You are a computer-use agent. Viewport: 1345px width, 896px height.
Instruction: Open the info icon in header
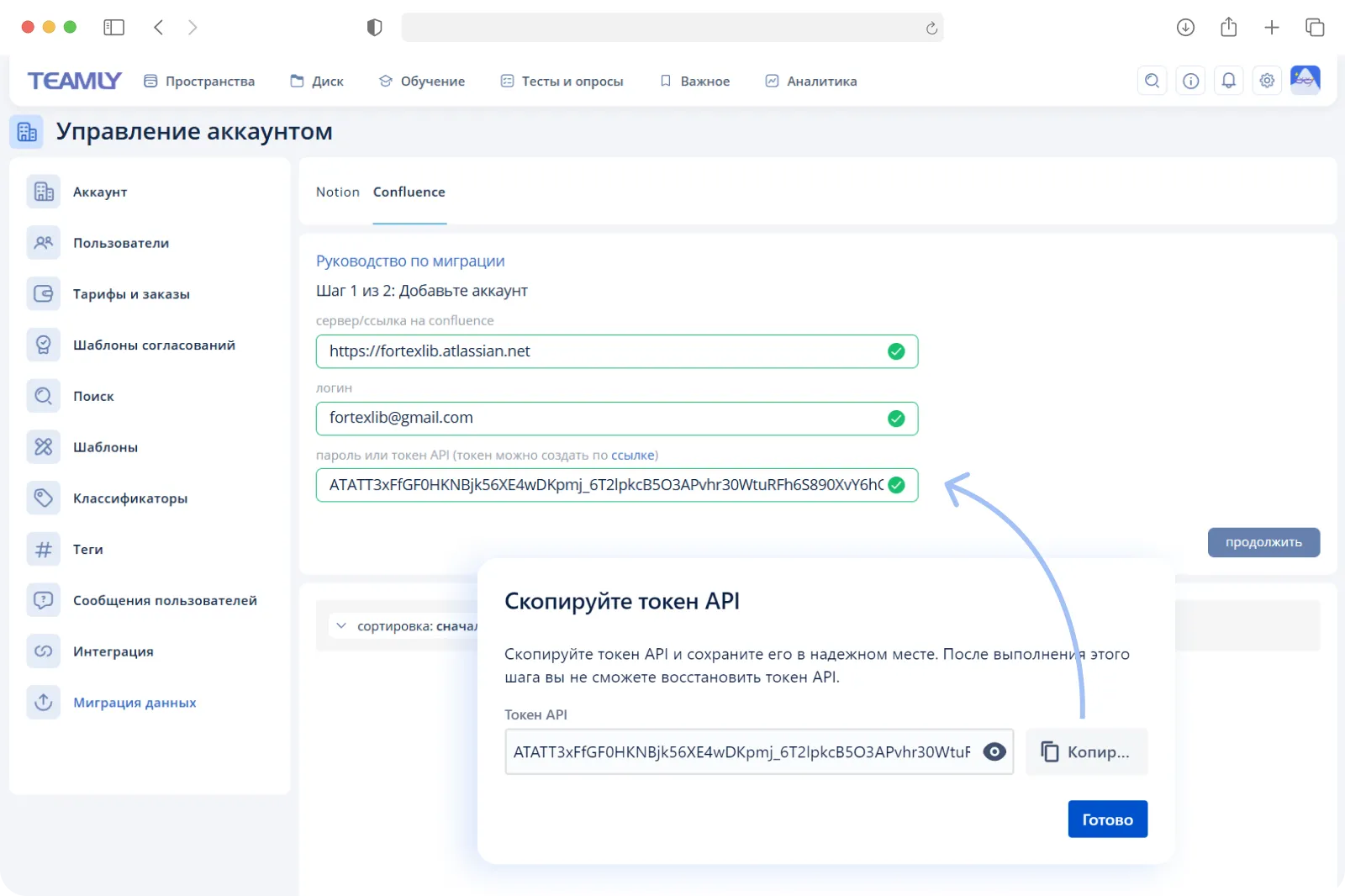[1190, 81]
